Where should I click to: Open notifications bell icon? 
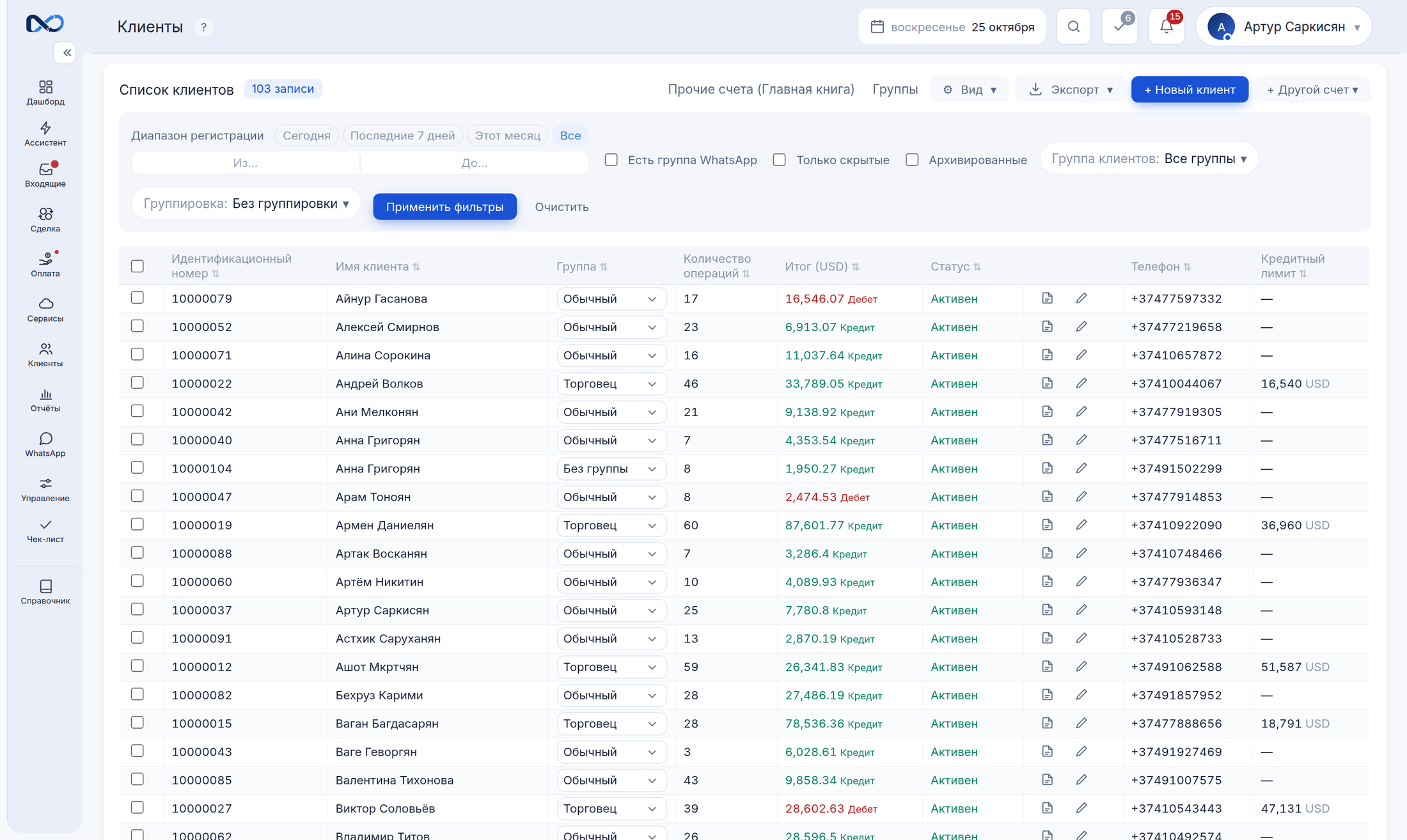click(1167, 27)
